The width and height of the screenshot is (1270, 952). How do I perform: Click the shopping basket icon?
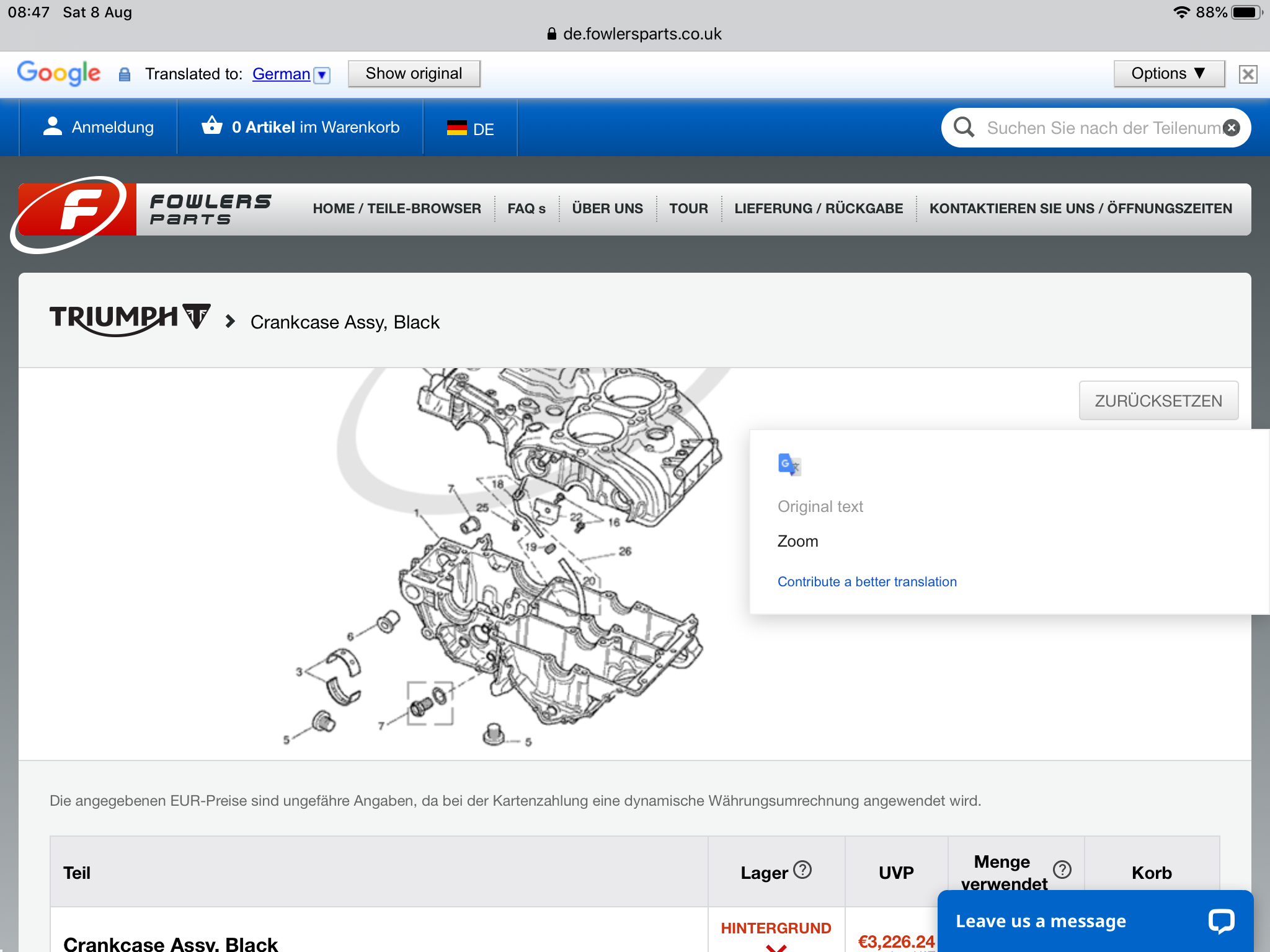click(211, 126)
